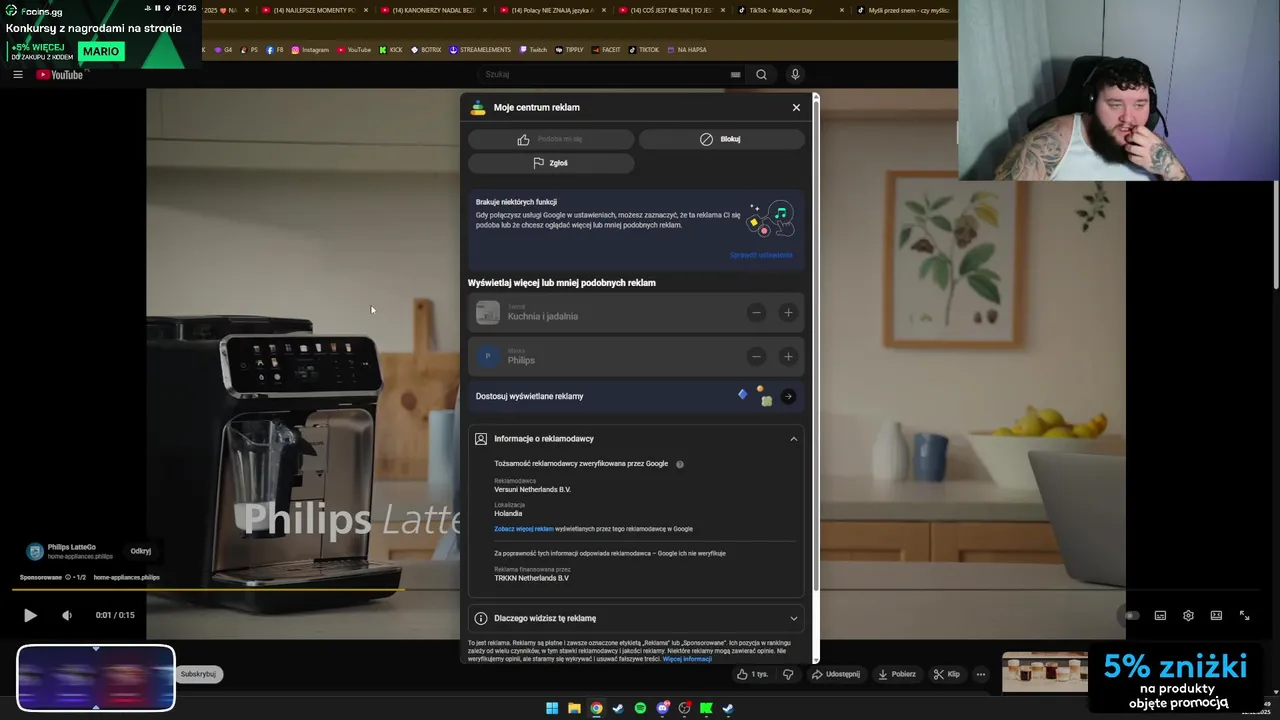Open player settings gear

point(1188,616)
